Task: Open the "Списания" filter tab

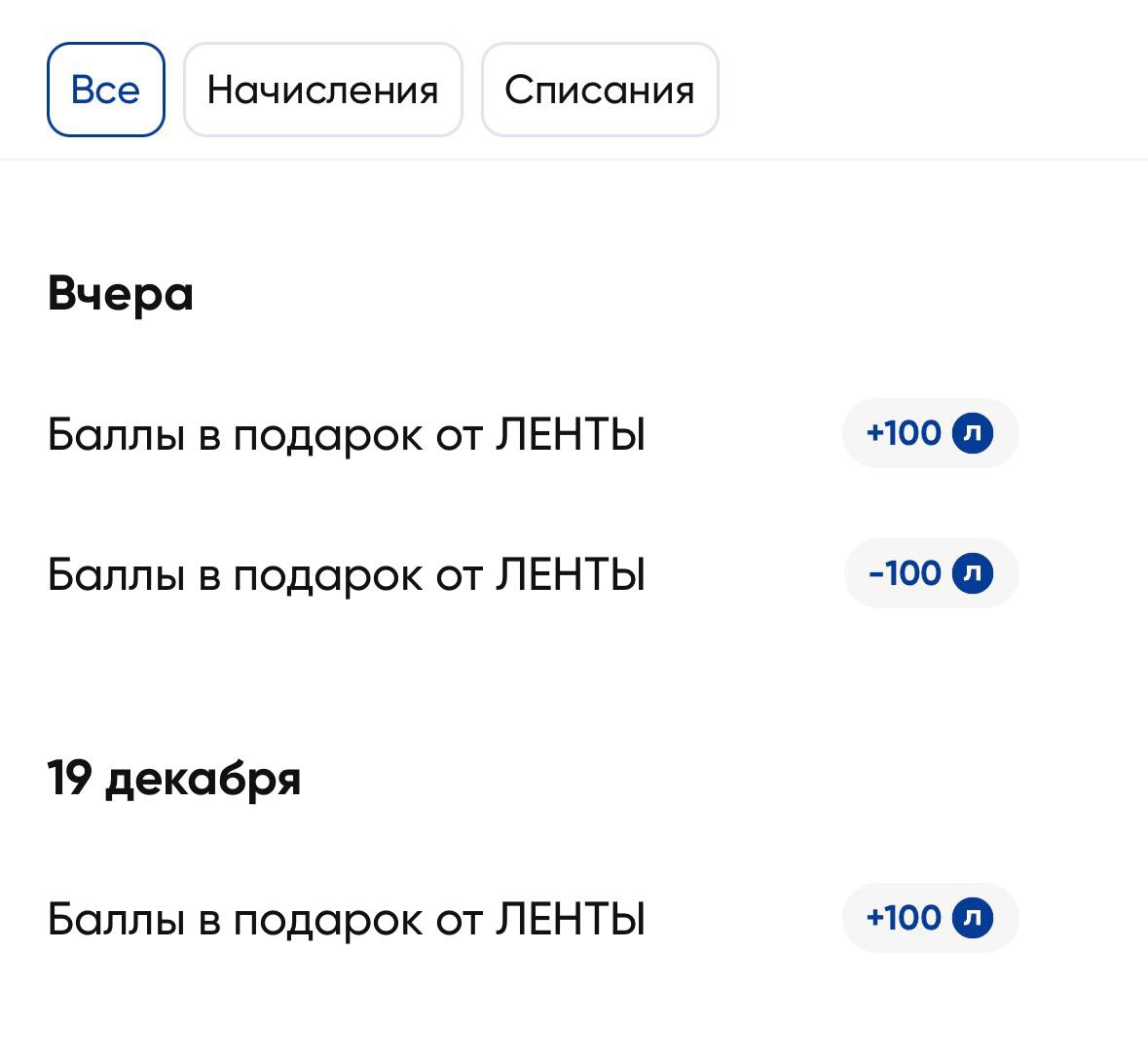Action: (600, 90)
